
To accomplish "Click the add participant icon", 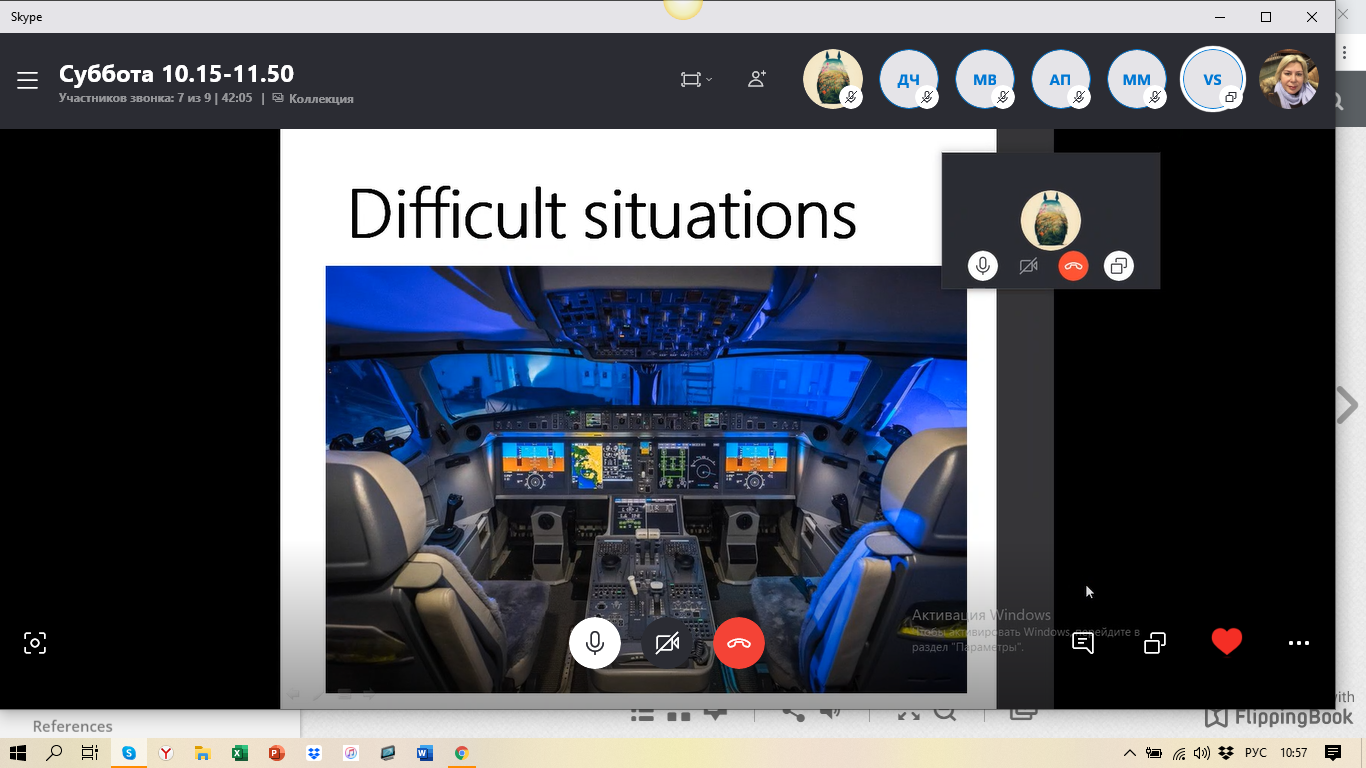I will [x=757, y=79].
